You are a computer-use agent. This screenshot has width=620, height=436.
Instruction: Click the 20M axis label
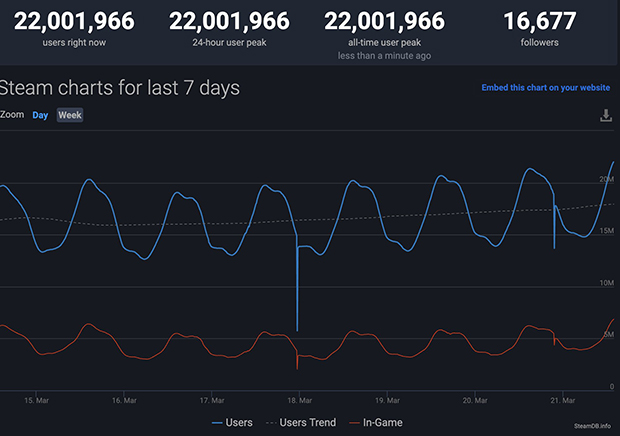tap(607, 179)
